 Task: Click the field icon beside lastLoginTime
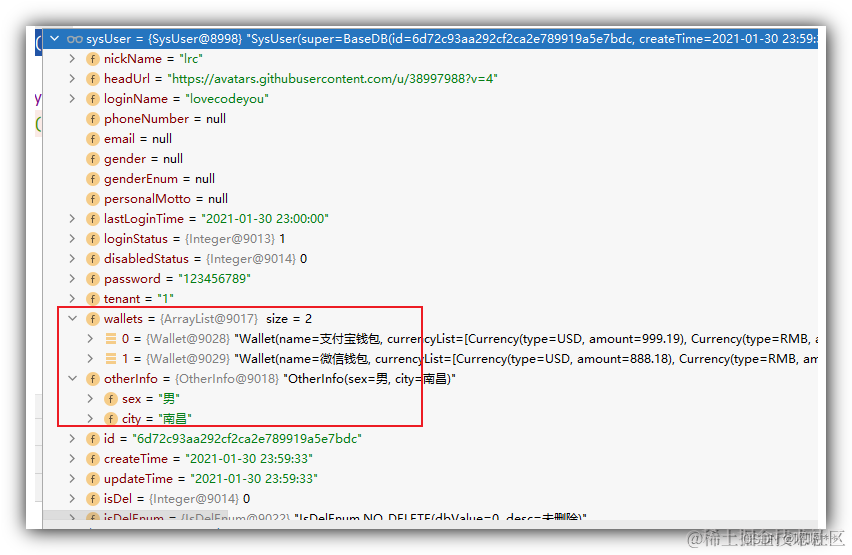pyautogui.click(x=93, y=219)
